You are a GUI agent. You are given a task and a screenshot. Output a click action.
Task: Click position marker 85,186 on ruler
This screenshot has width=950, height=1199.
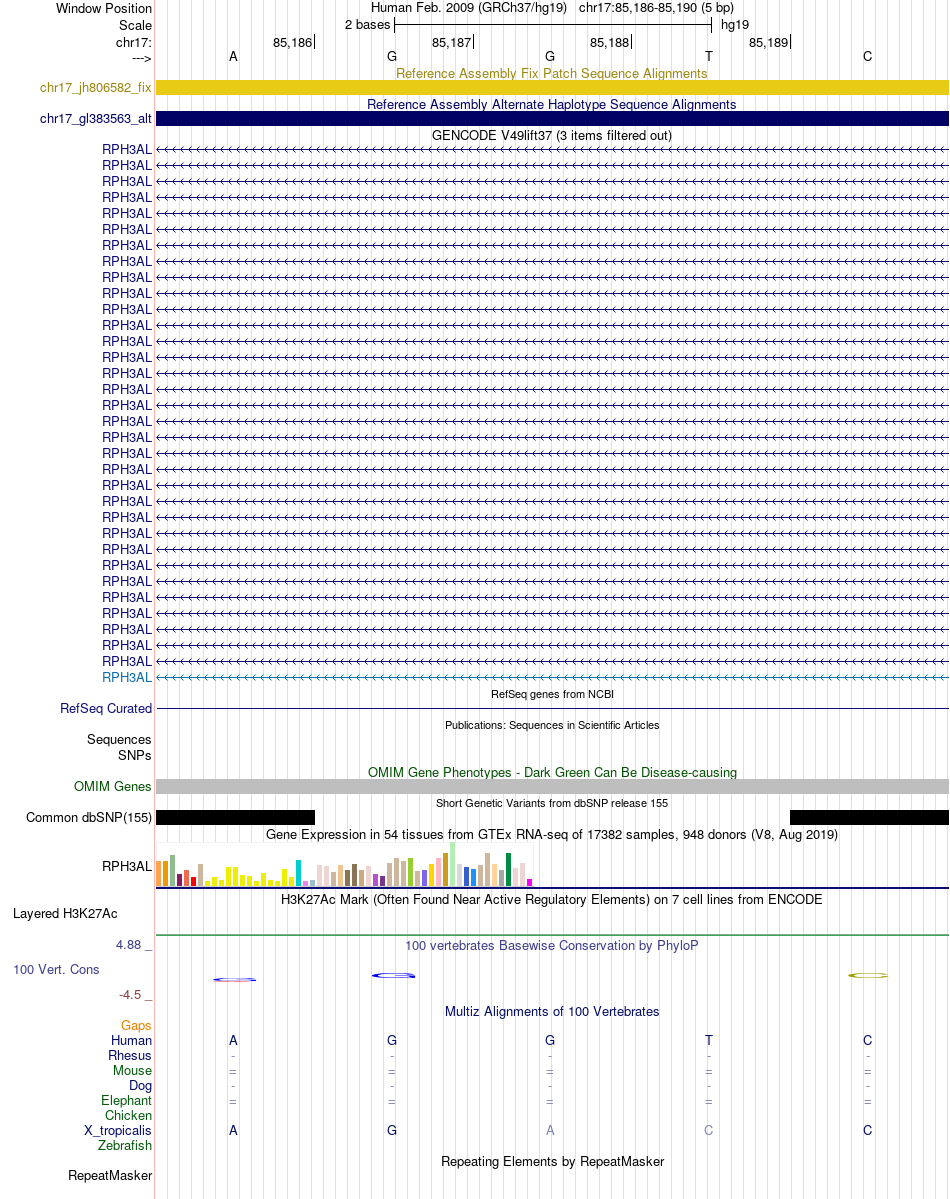click(293, 43)
